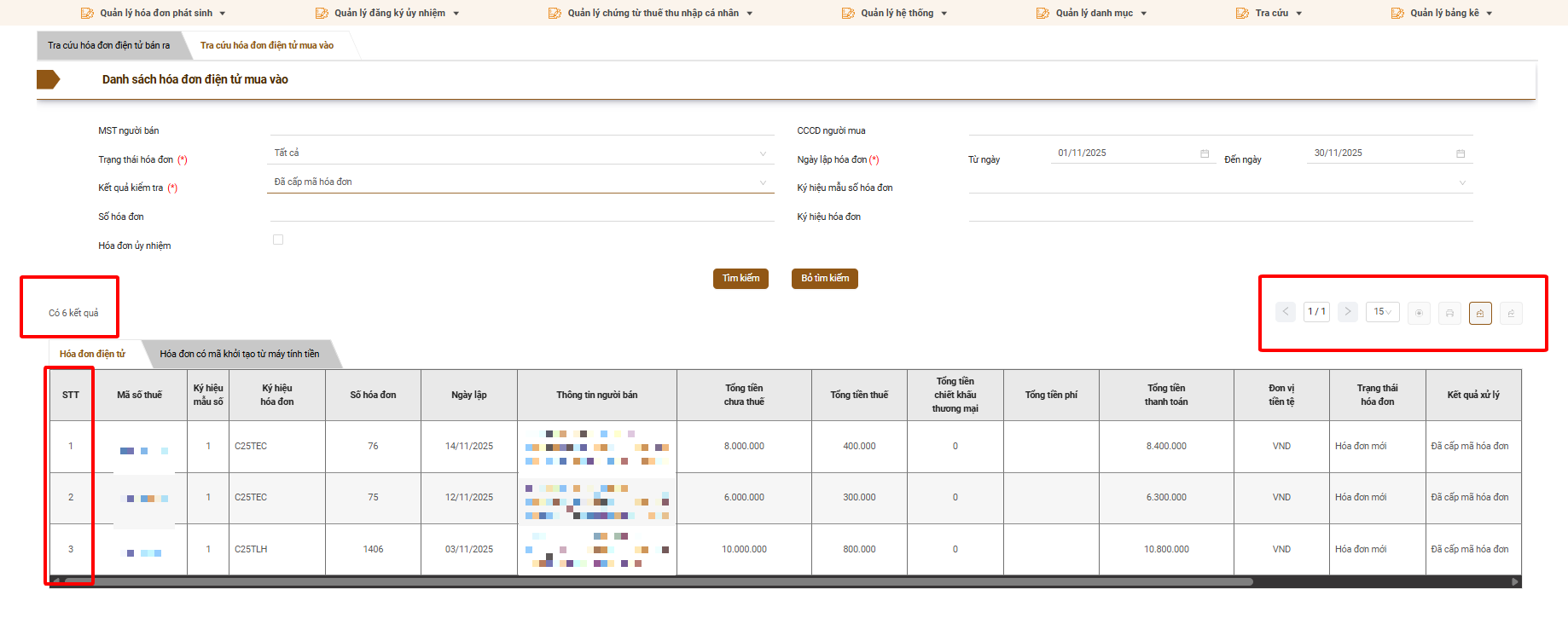Select Hóa đơn có mã khởi tạo từ máy tính tiền tab
Image resolution: width=1568 pixels, height=624 pixels.
point(240,354)
